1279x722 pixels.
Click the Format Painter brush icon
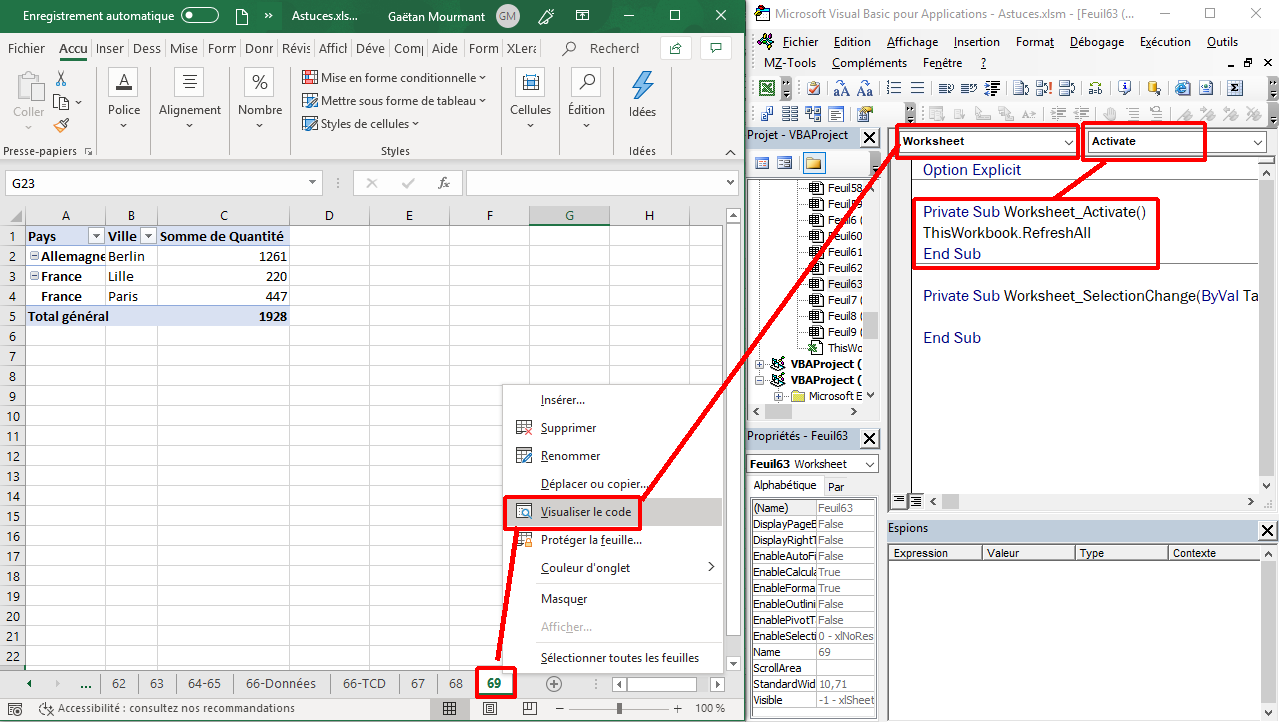(61, 125)
